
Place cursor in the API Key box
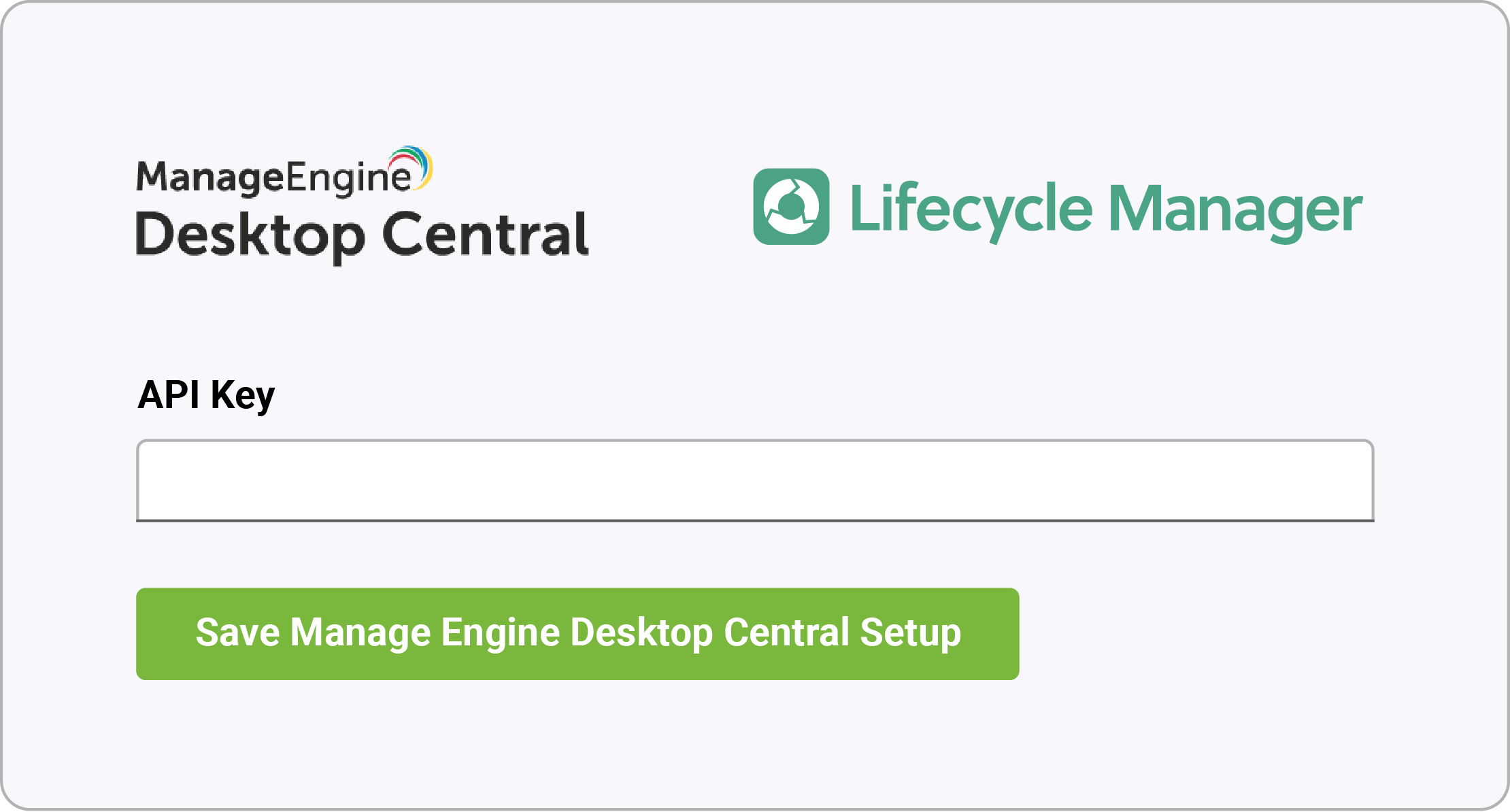[755, 481]
